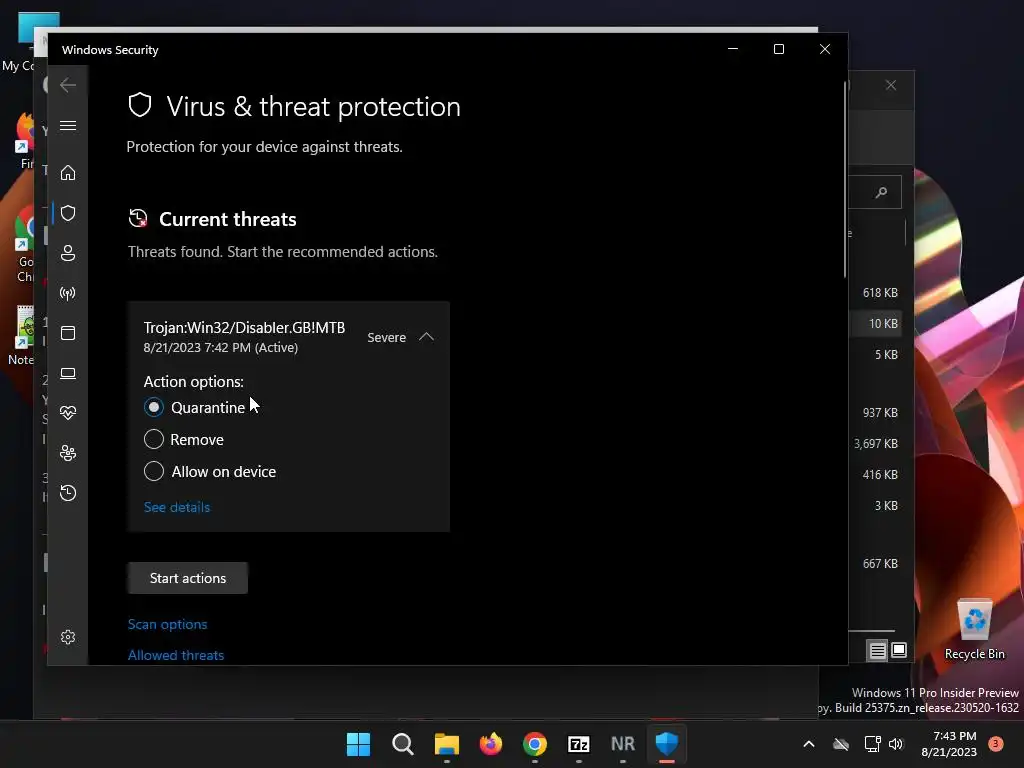The height and width of the screenshot is (768, 1024).
Task: Select the 618 KB file row
Action: tap(876, 293)
